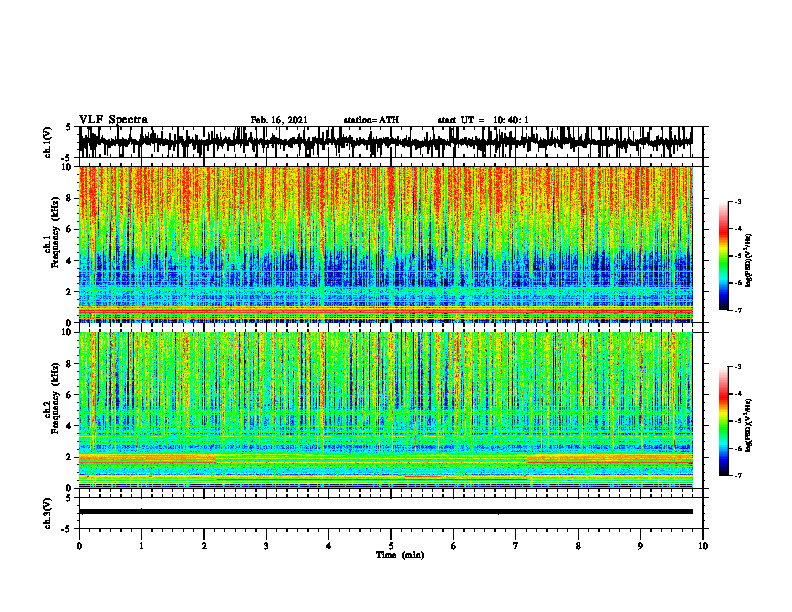The image size is (792, 612).
Task: Click the "Time (min)" axis title
Action: tap(400, 555)
